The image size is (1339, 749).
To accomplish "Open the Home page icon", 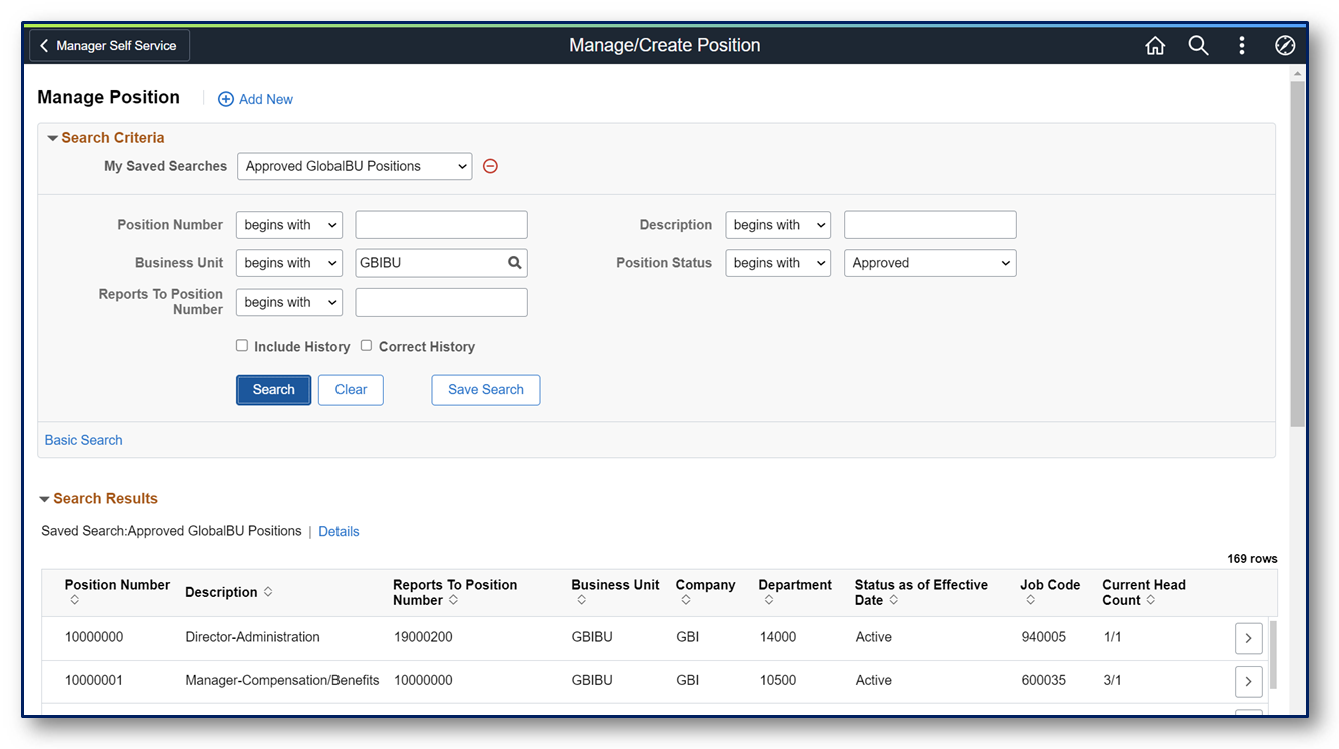I will [1155, 45].
